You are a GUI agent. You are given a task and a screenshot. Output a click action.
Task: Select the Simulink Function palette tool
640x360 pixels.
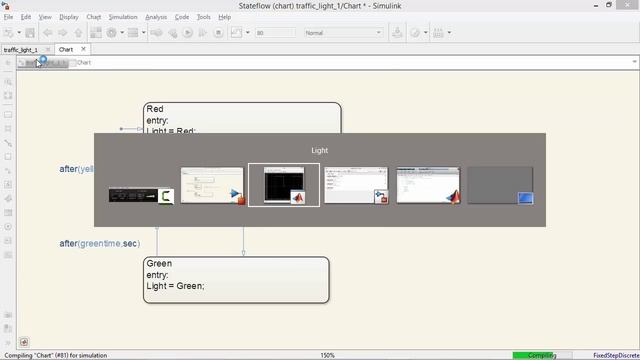8,171
